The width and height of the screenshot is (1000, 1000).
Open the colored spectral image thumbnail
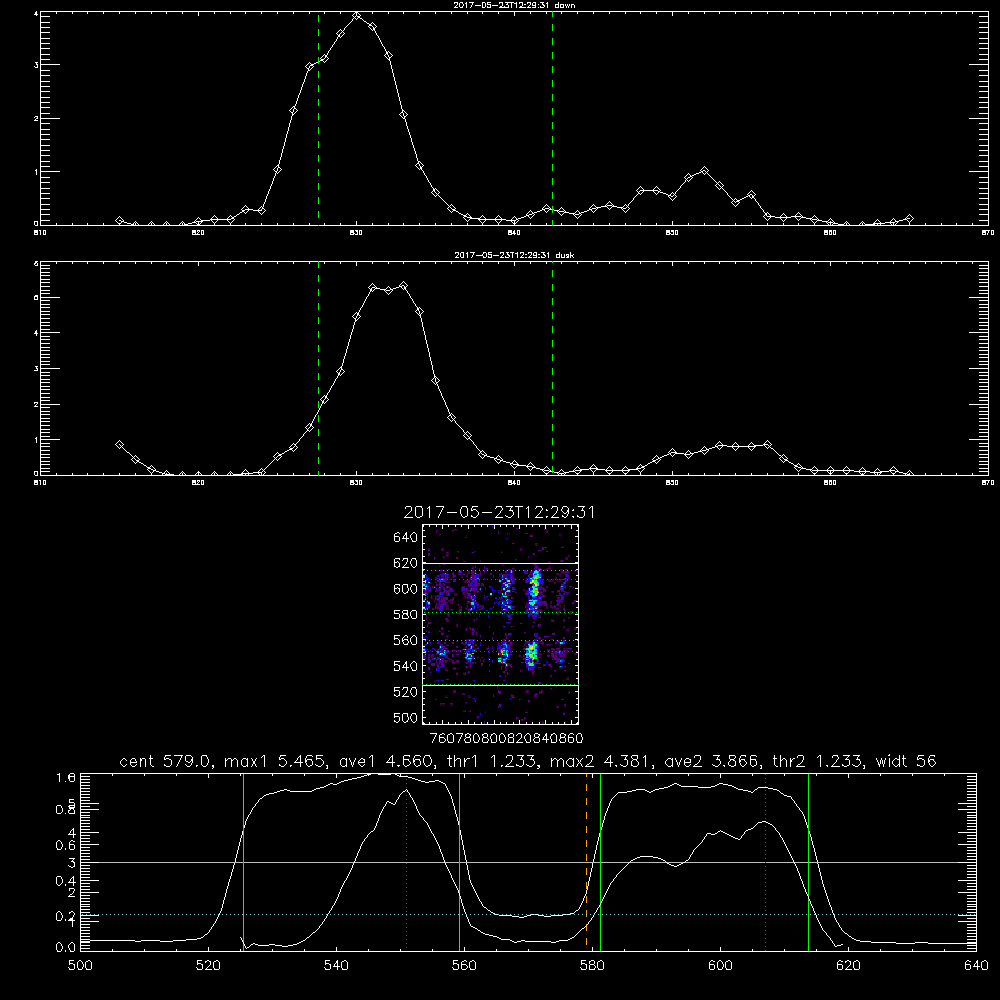(500, 624)
